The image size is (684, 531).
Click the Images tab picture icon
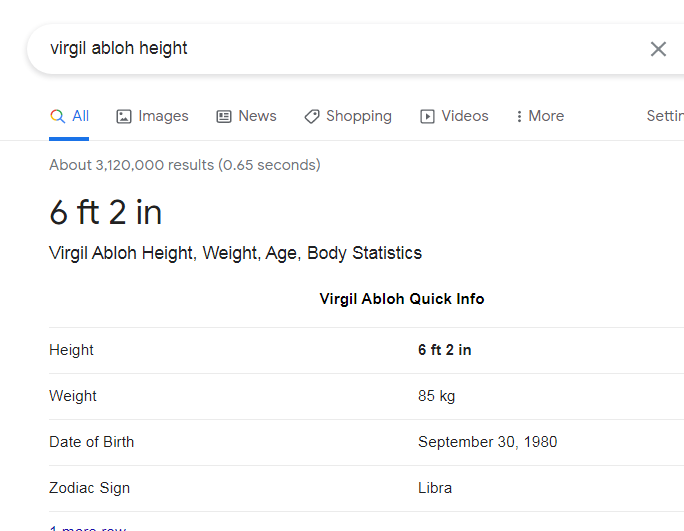coord(123,116)
